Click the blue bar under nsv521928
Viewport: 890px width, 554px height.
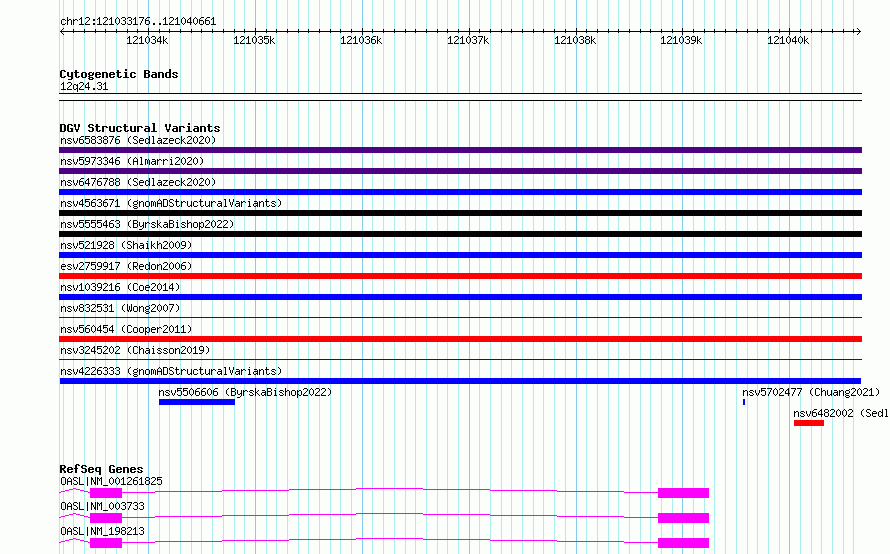click(x=460, y=255)
